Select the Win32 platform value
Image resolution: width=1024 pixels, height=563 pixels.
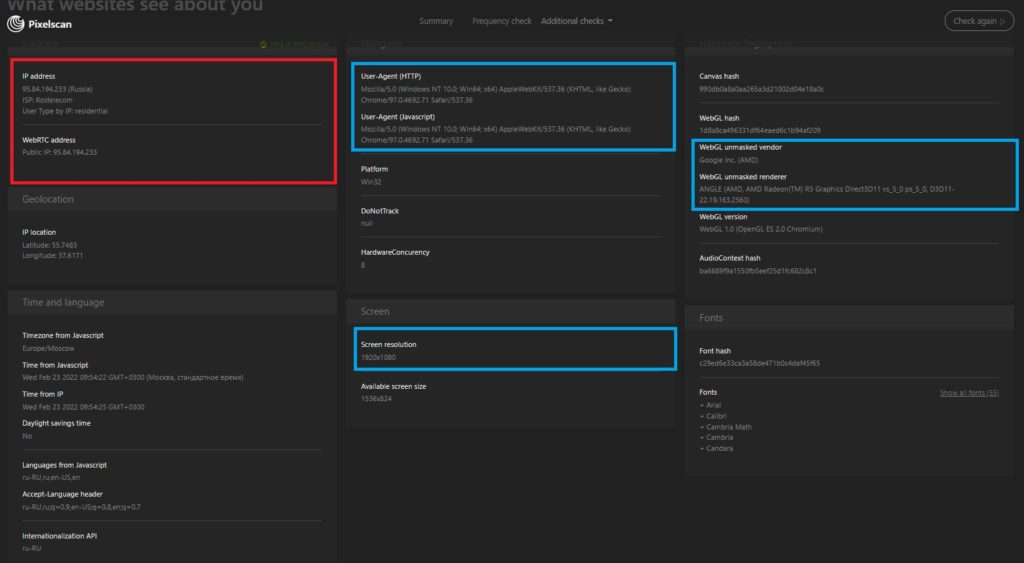pos(371,182)
